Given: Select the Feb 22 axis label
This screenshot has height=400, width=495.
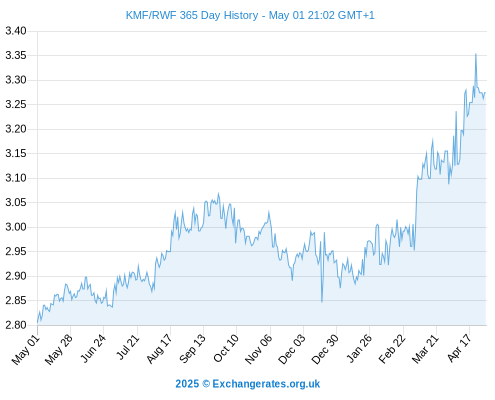Looking at the screenshot, I should pyautogui.click(x=392, y=349).
